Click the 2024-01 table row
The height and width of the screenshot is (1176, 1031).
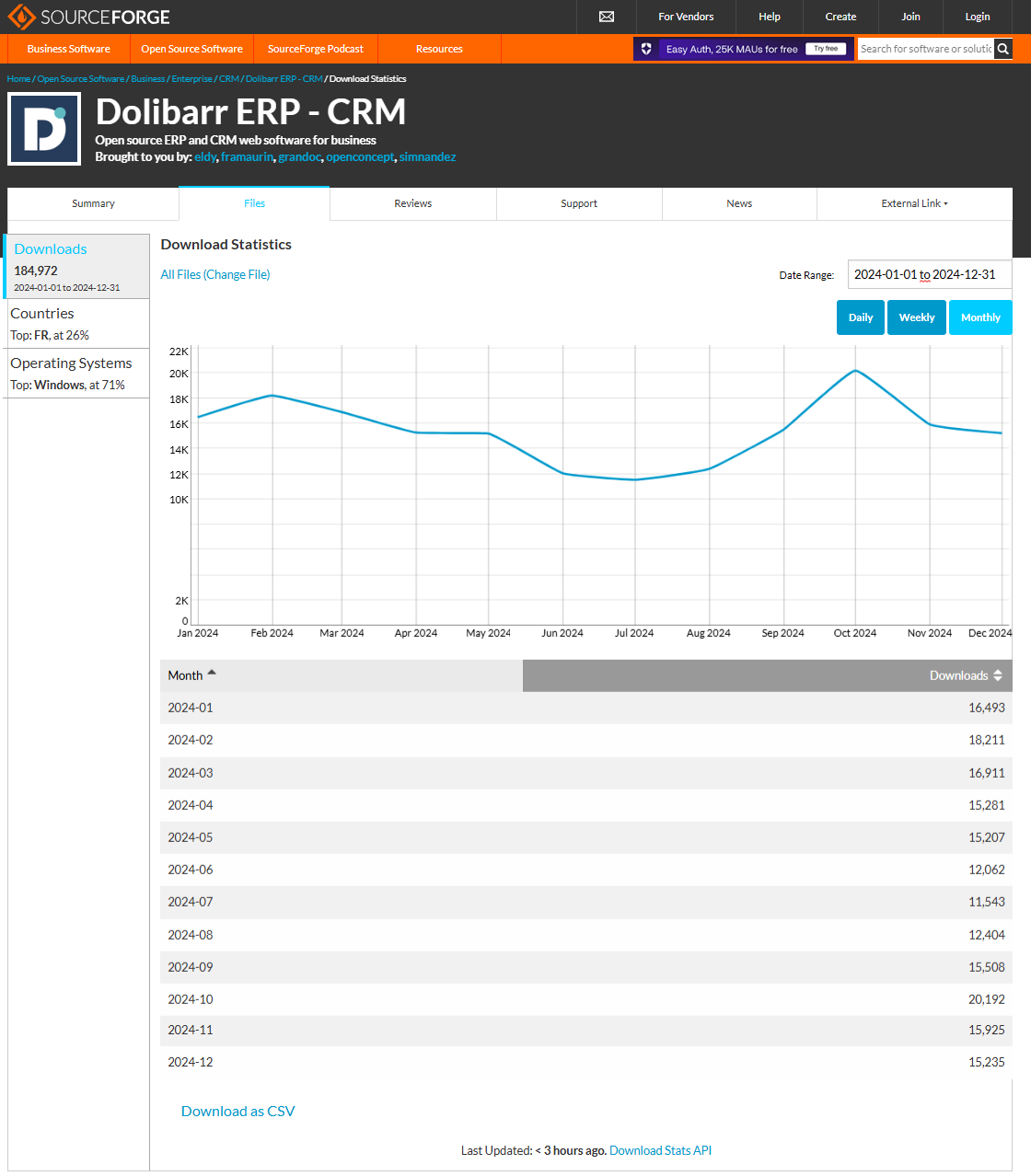(586, 708)
